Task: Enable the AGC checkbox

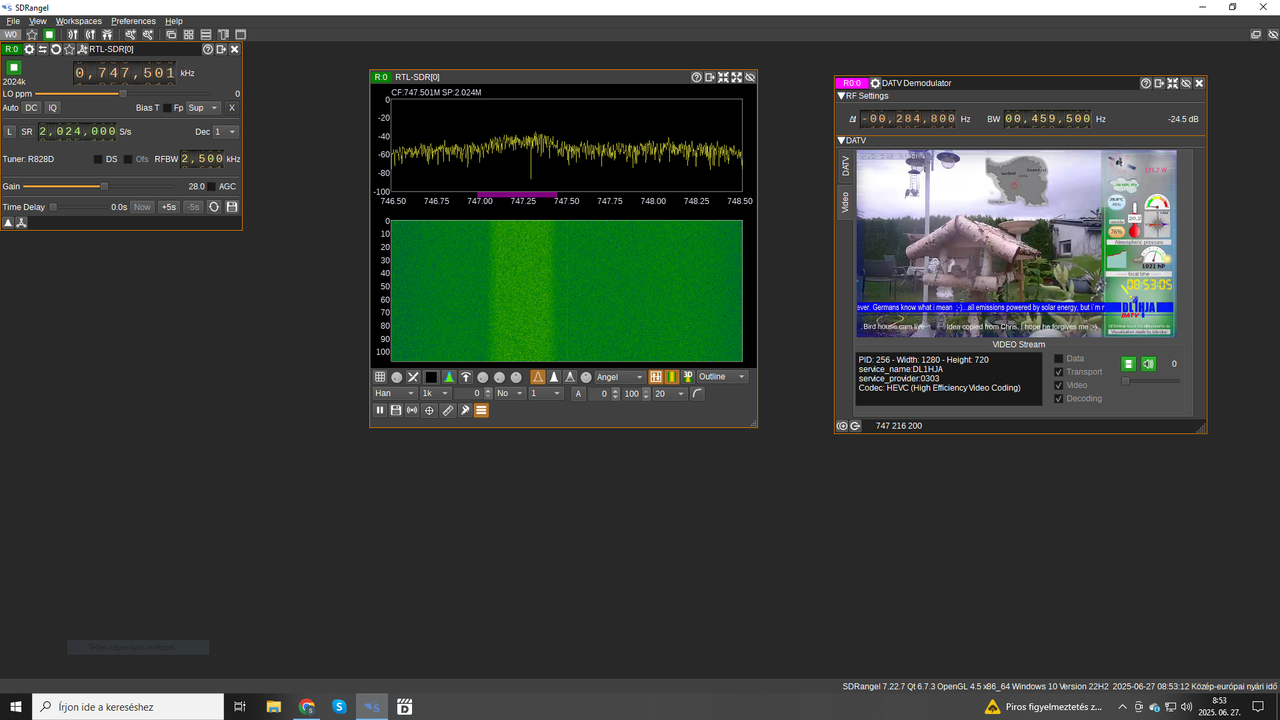Action: point(212,186)
